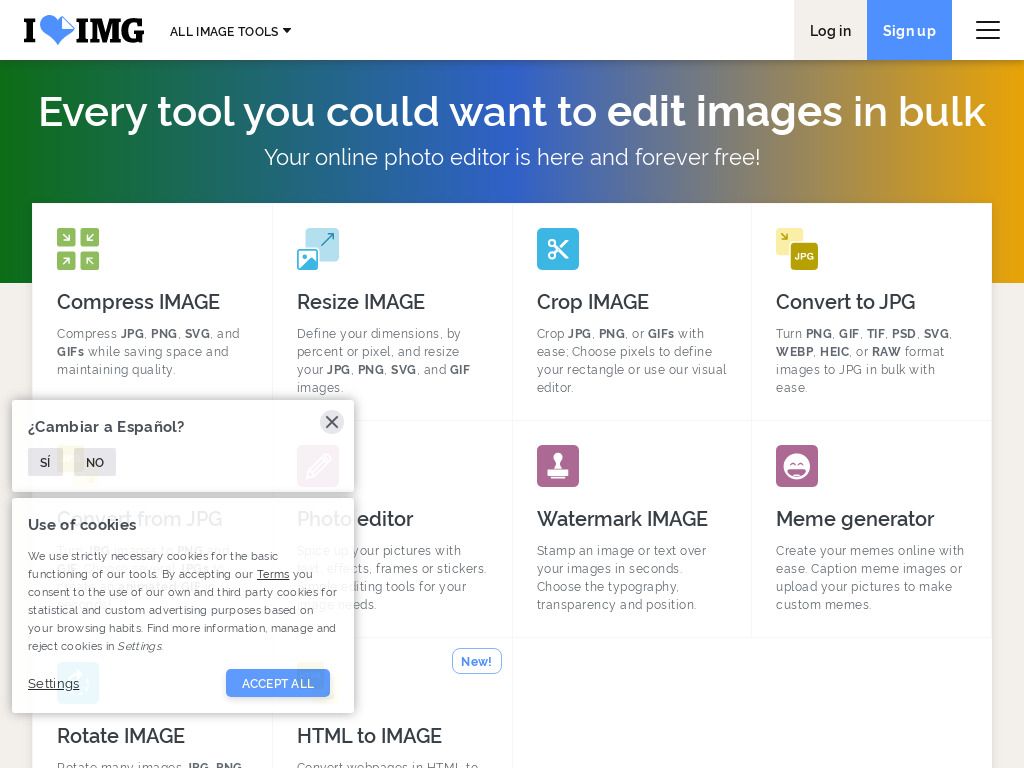Click the Sign up button
This screenshot has width=1024, height=768.
point(909,30)
